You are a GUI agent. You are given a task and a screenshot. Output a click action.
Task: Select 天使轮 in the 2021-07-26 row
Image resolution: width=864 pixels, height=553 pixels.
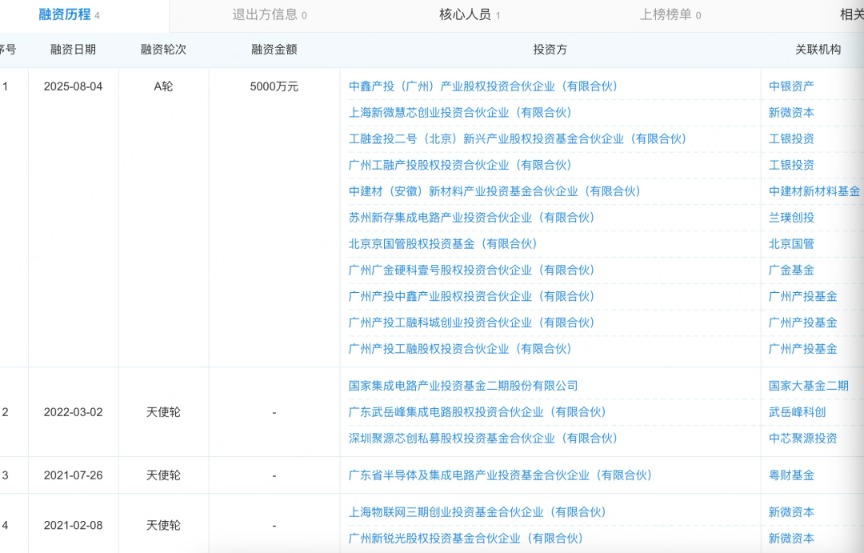click(163, 475)
